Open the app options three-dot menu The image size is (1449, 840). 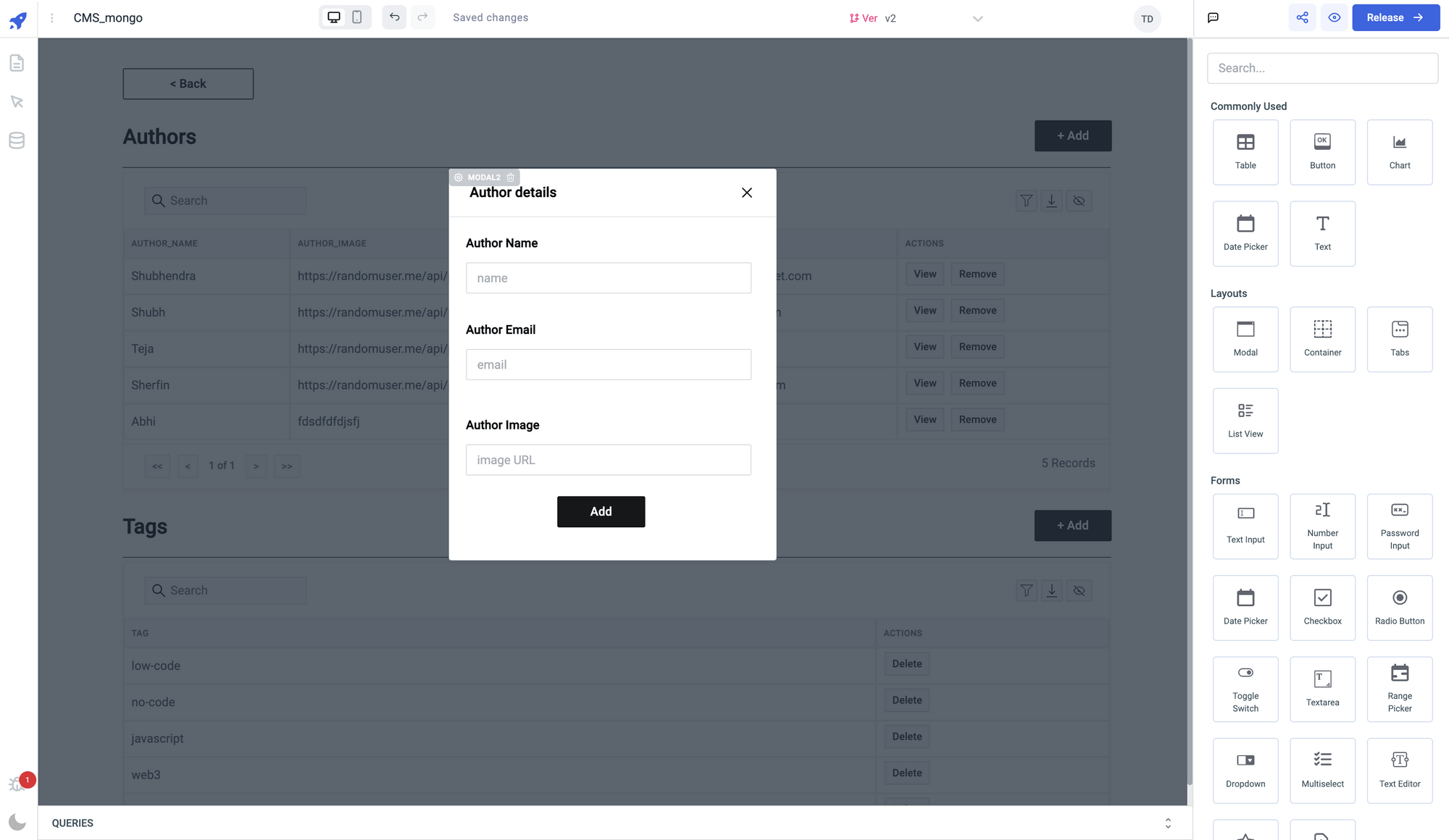point(51,18)
